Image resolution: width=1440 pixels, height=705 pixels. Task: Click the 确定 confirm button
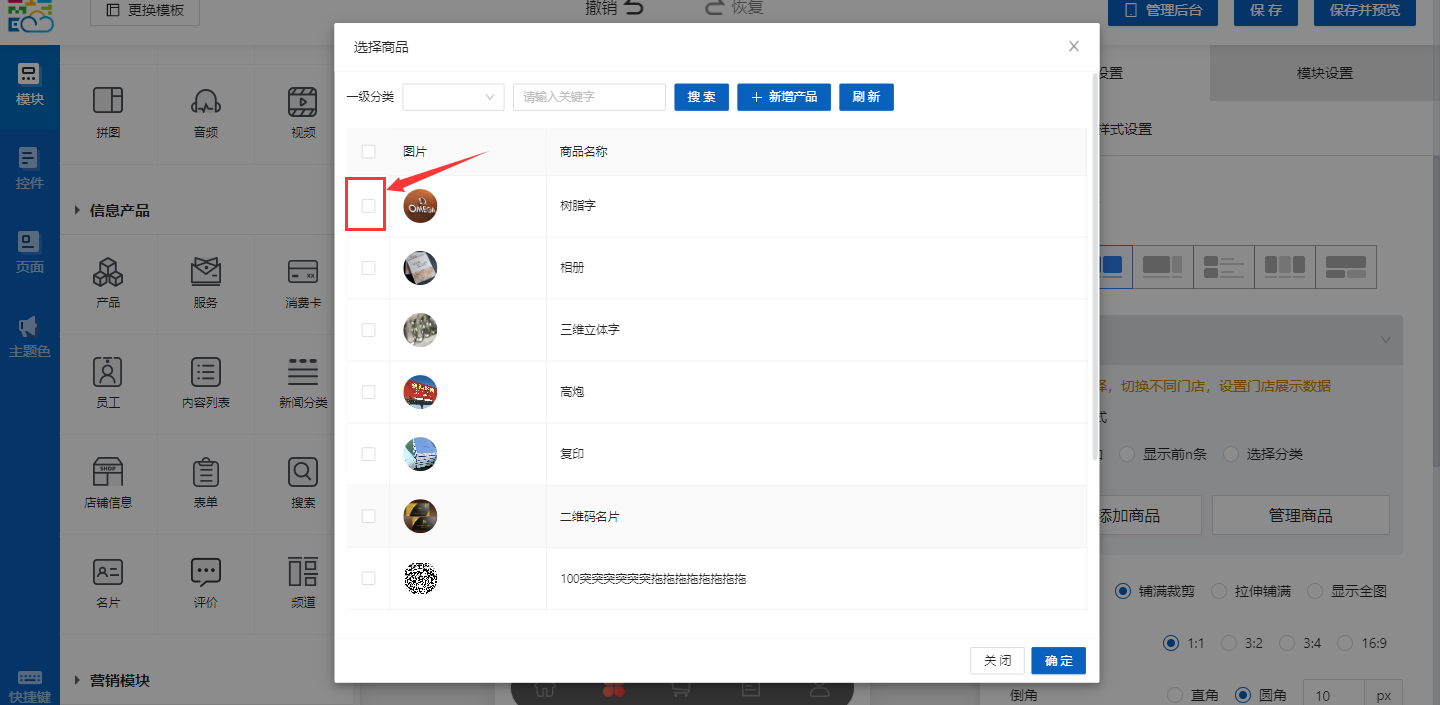click(x=1058, y=661)
